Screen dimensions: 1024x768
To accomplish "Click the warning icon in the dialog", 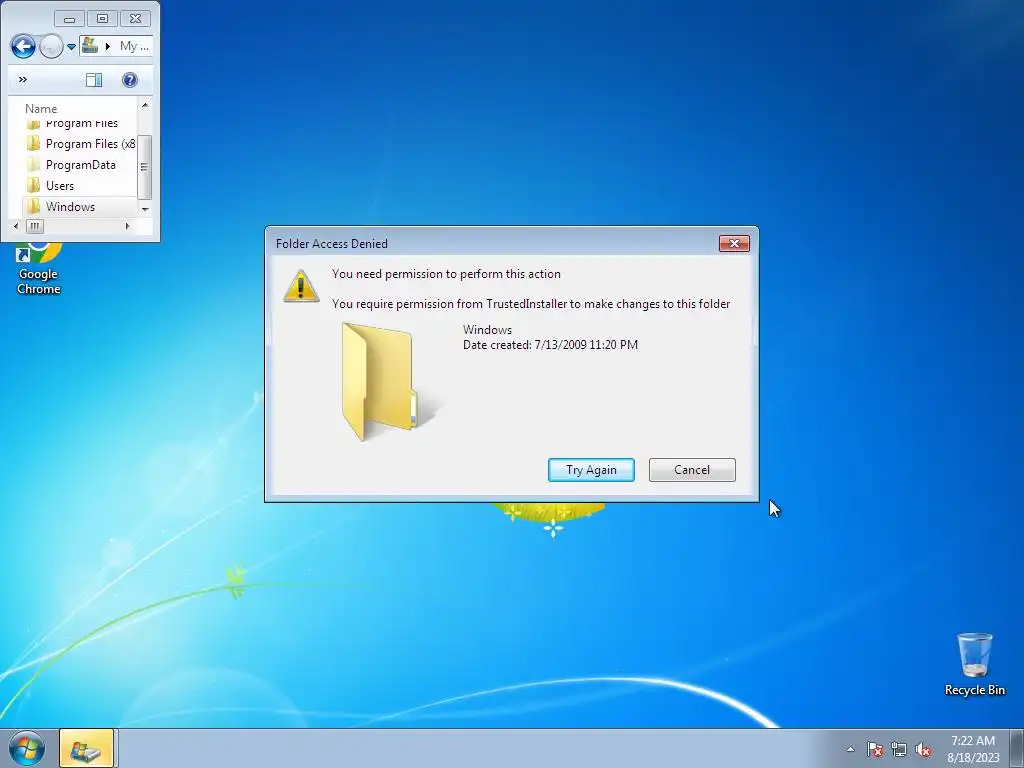I will tap(300, 286).
